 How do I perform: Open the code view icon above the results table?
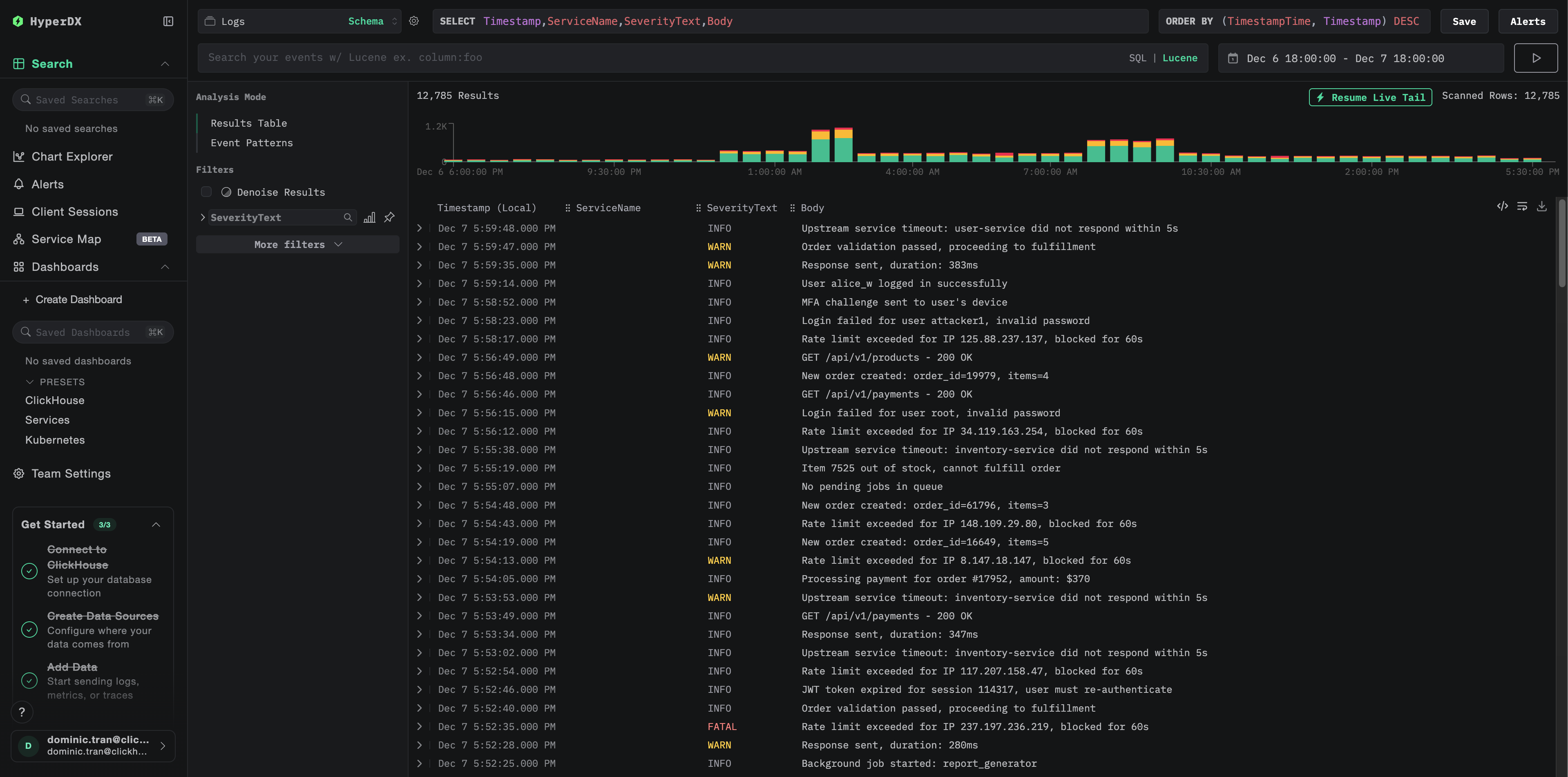[x=1502, y=206]
